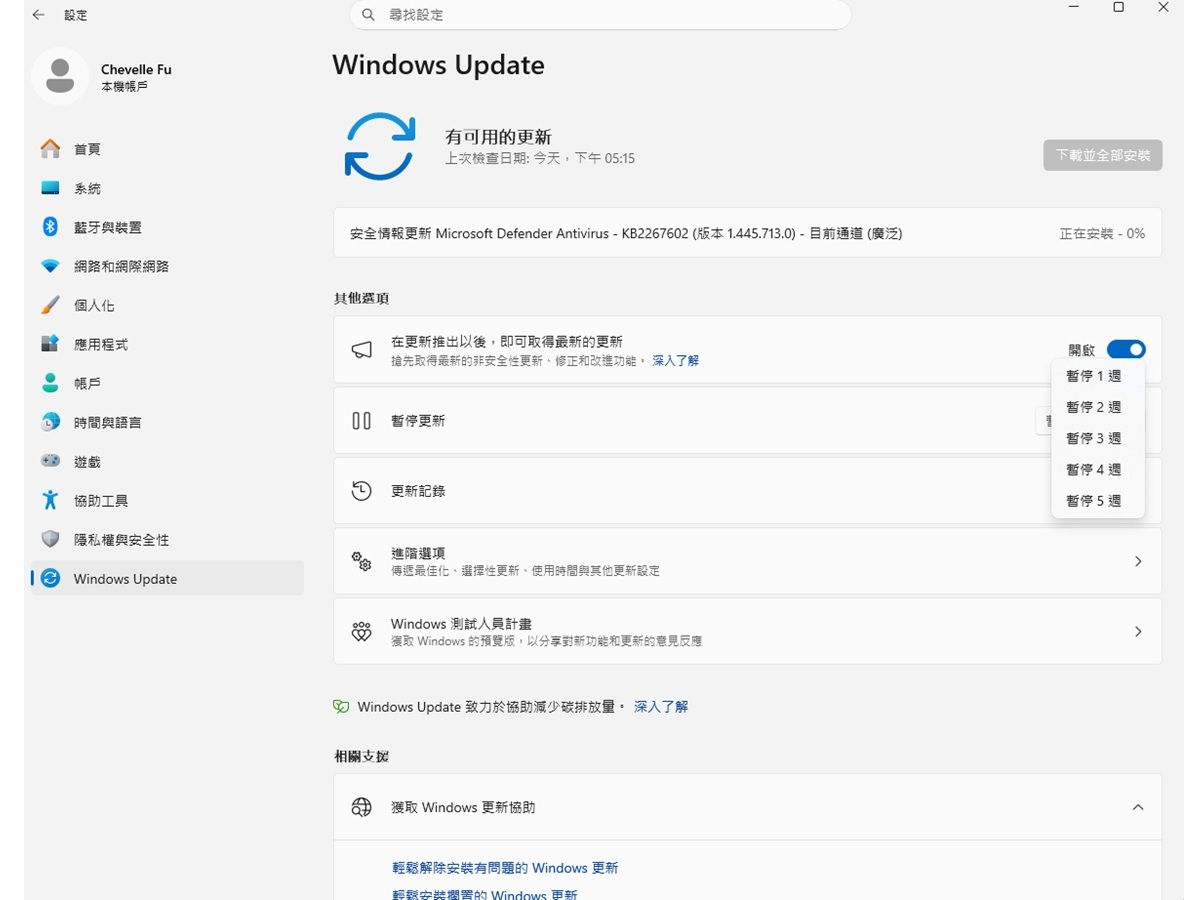Viewport: 1200px width, 900px height.
Task: Choose 暫停 1 週 from dropdown
Action: click(x=1098, y=376)
